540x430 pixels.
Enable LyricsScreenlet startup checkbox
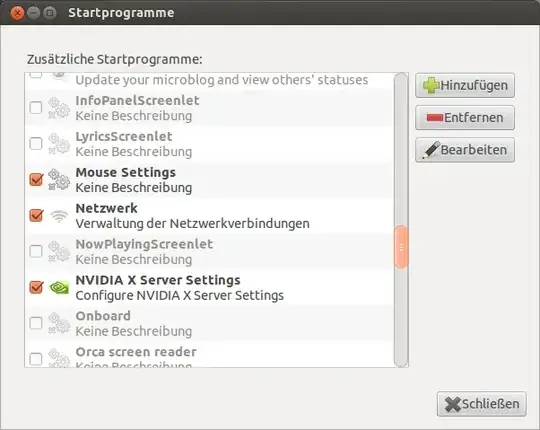(x=36, y=144)
